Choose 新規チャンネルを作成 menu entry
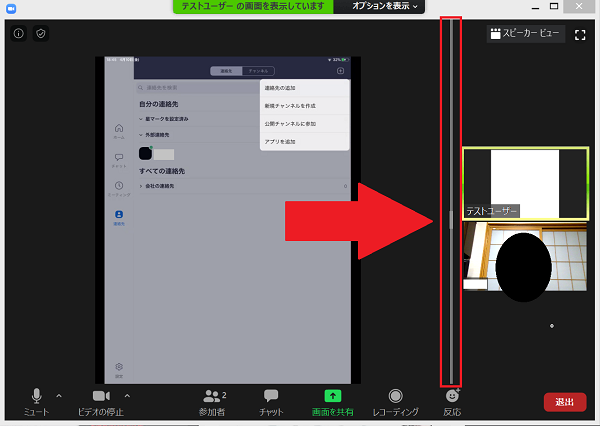This screenshot has width=600, height=426. pos(305,106)
